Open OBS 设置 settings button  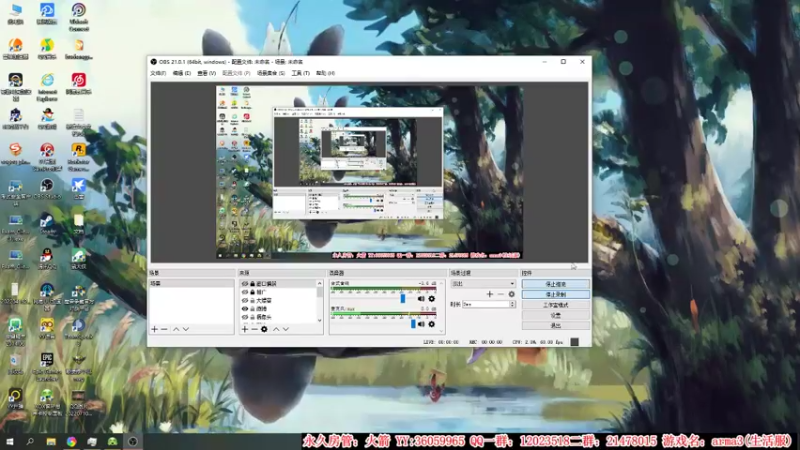[556, 315]
